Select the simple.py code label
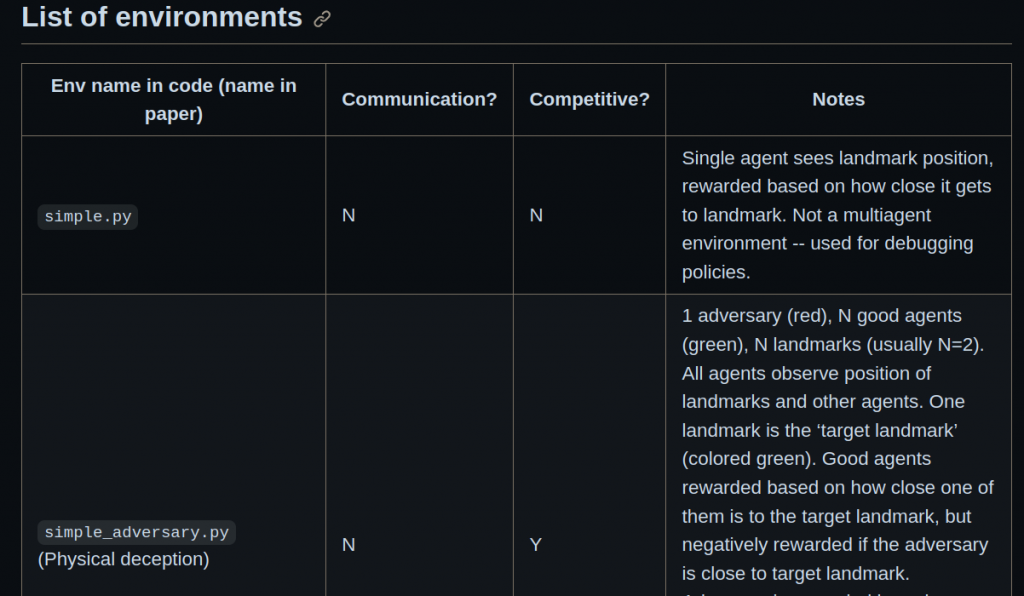Image resolution: width=1024 pixels, height=596 pixels. pyautogui.click(x=88, y=217)
